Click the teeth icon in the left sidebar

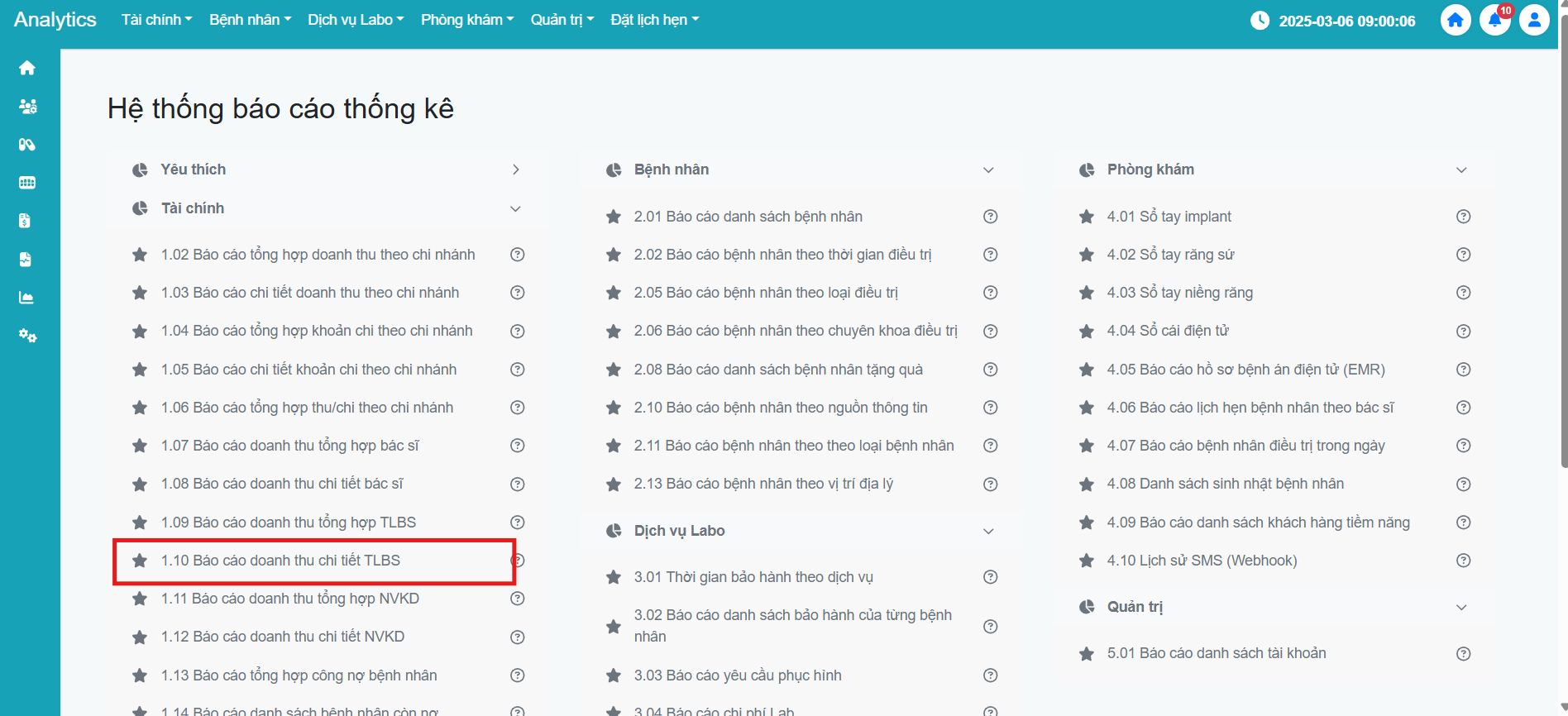[x=27, y=183]
